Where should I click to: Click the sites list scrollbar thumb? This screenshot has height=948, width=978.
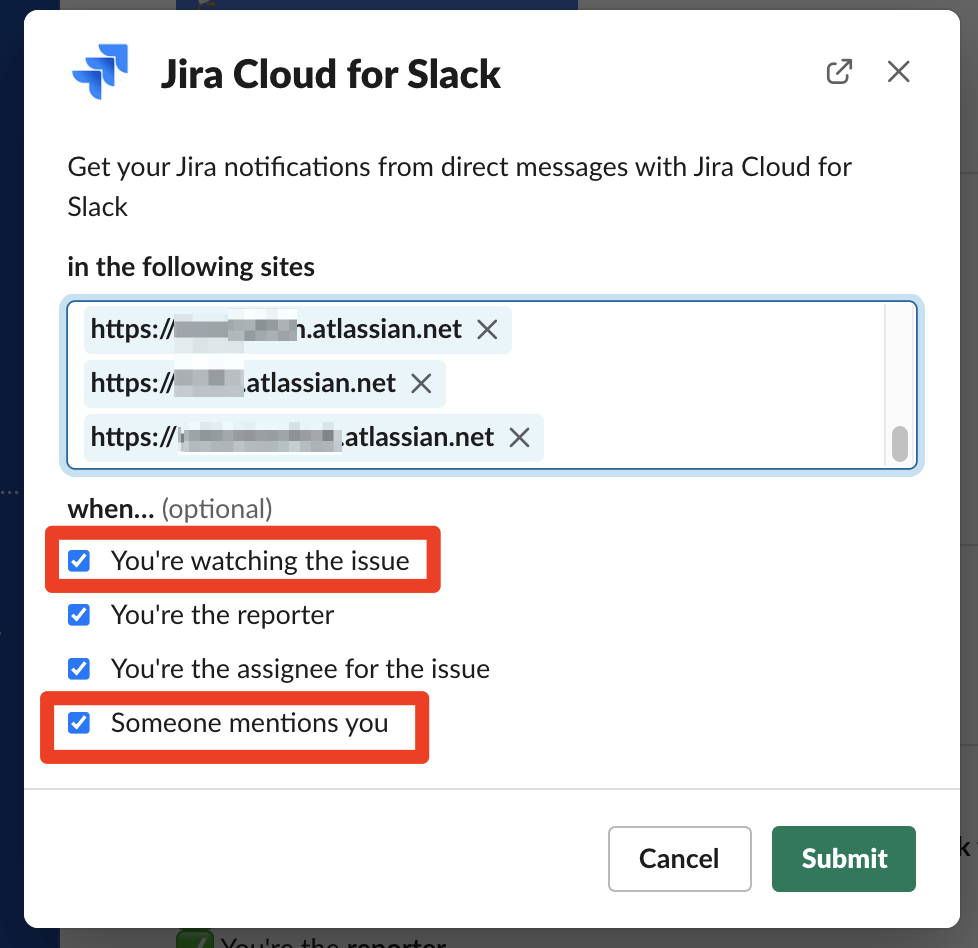coord(899,443)
